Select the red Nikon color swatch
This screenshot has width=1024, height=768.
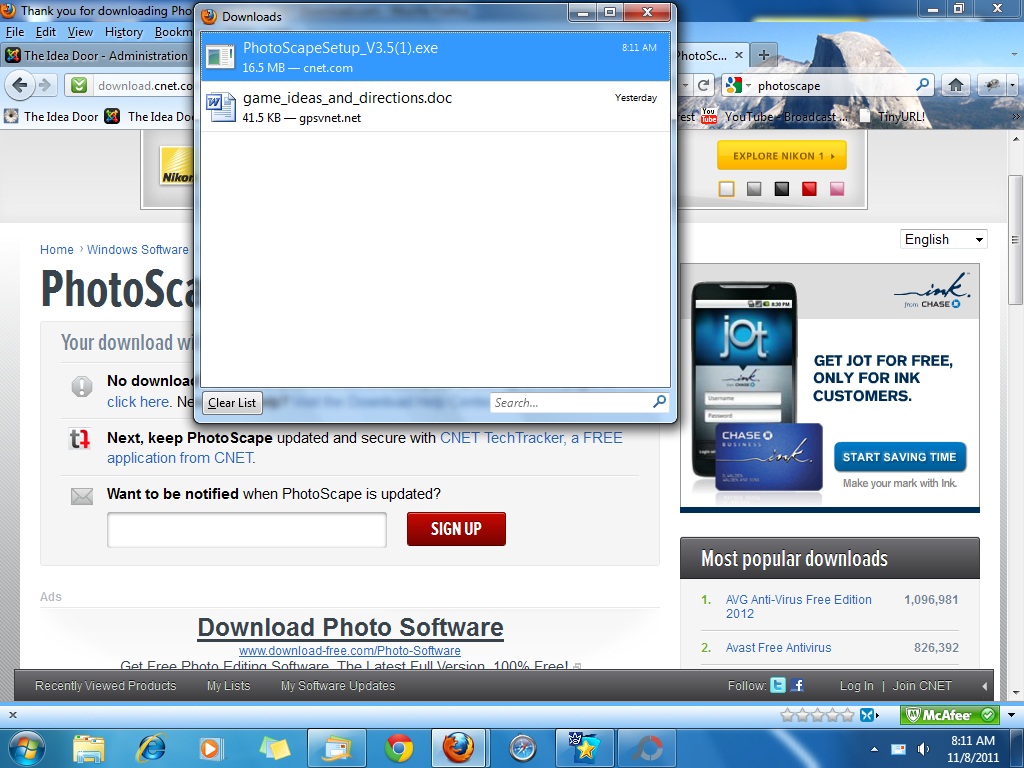(809, 189)
